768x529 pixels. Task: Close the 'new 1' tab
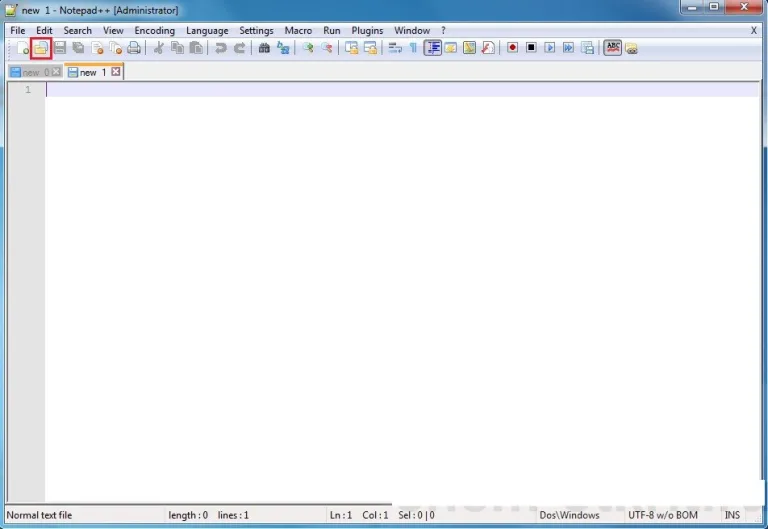click(x=116, y=72)
